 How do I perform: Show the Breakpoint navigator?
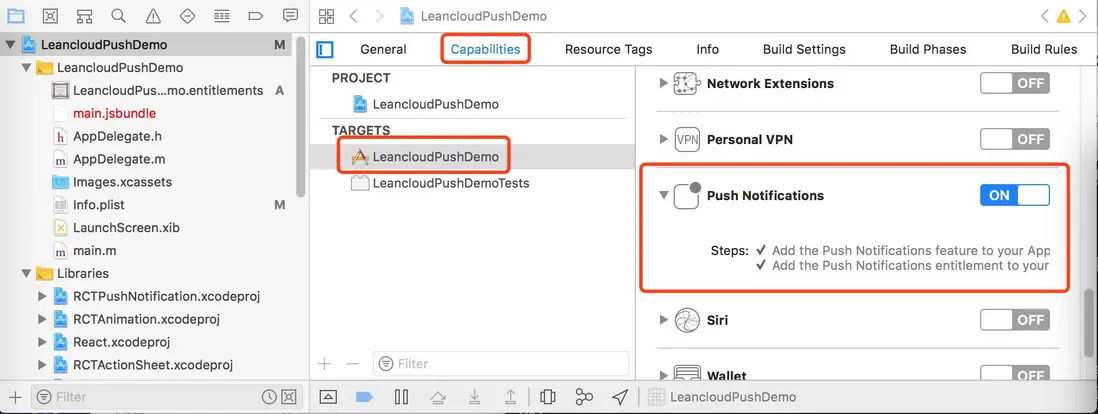[256, 15]
